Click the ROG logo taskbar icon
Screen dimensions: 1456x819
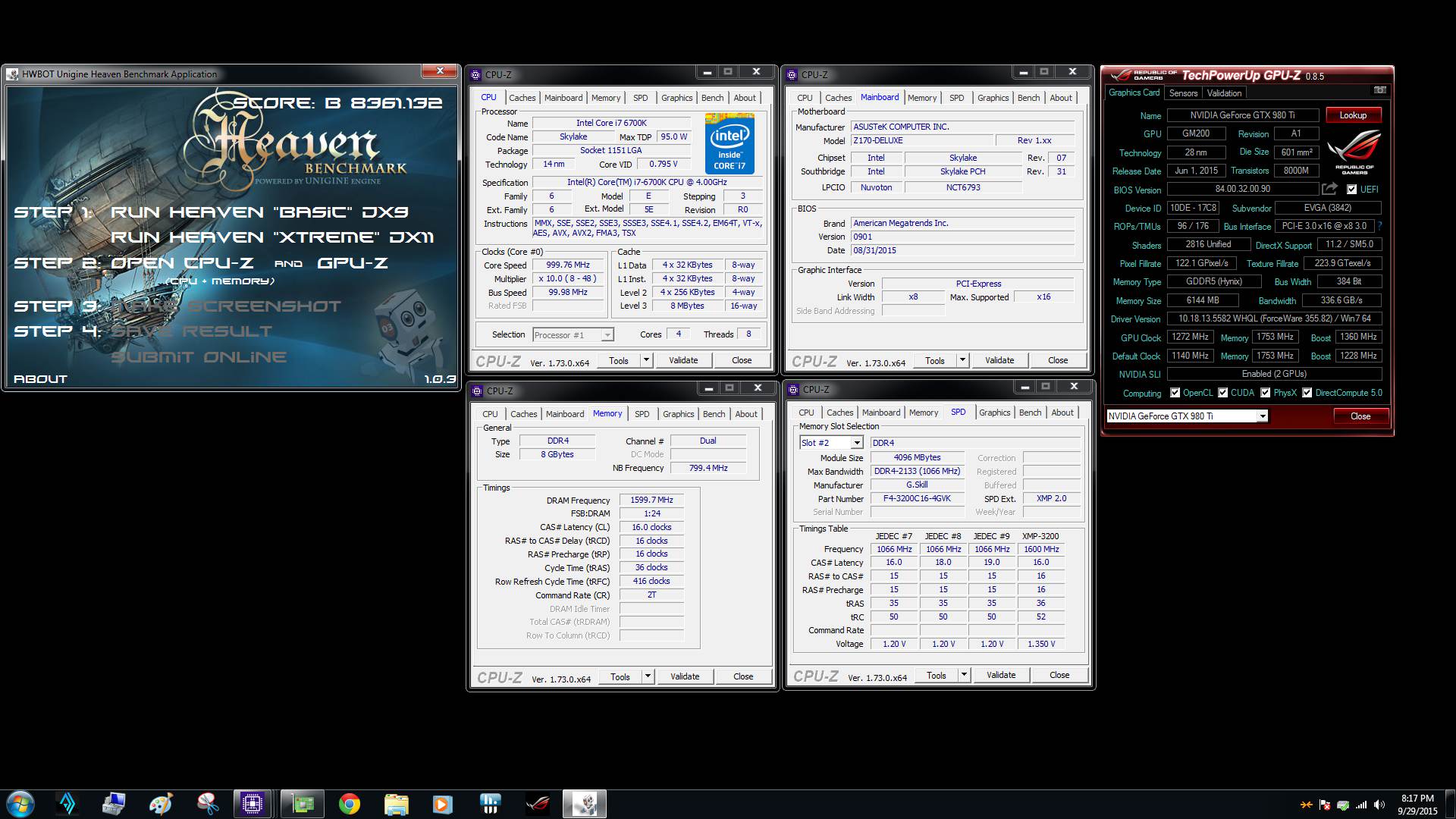pyautogui.click(x=538, y=804)
